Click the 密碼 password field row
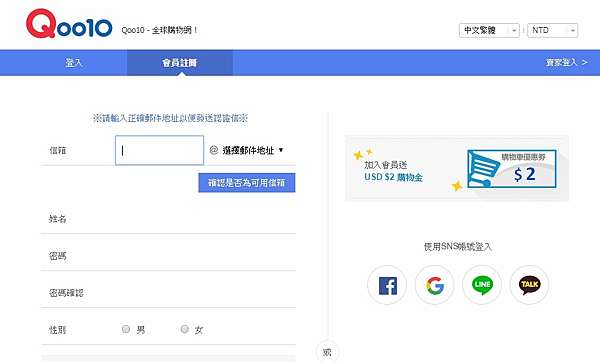 click(168, 256)
